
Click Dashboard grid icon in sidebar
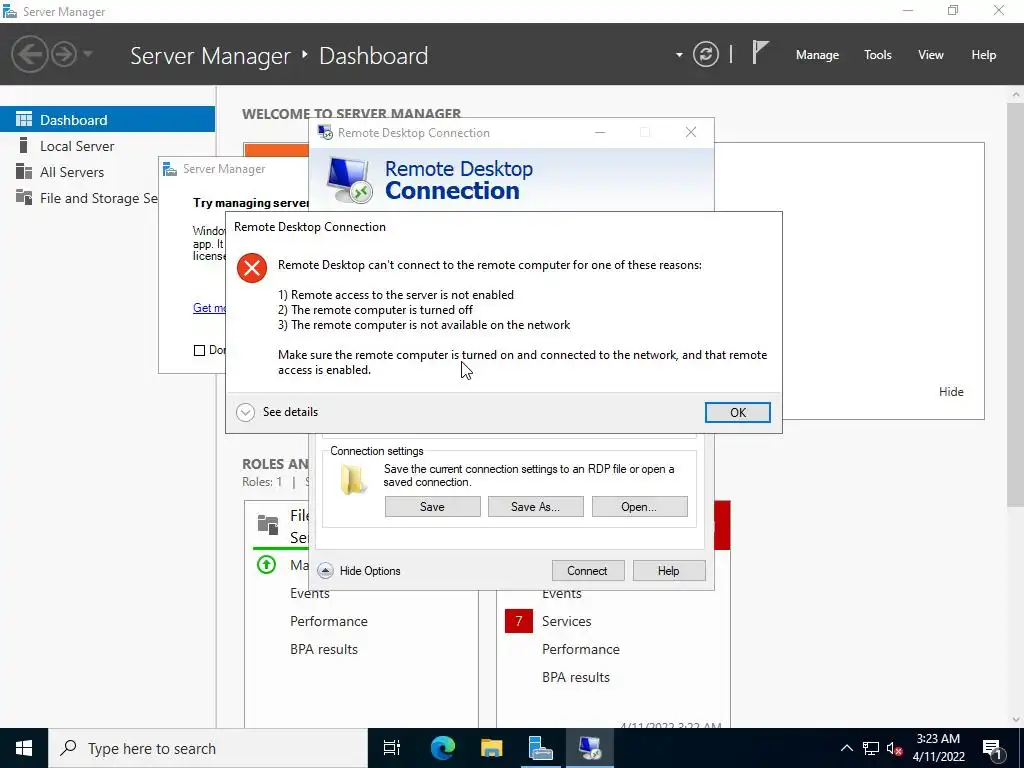24,119
